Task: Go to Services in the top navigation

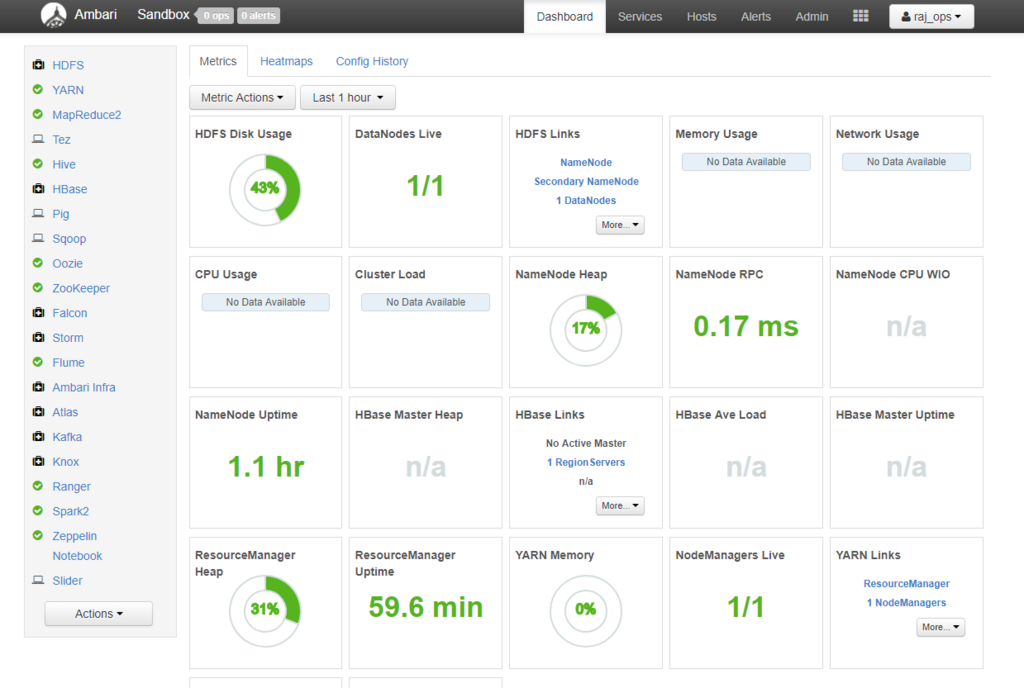Action: tap(639, 16)
